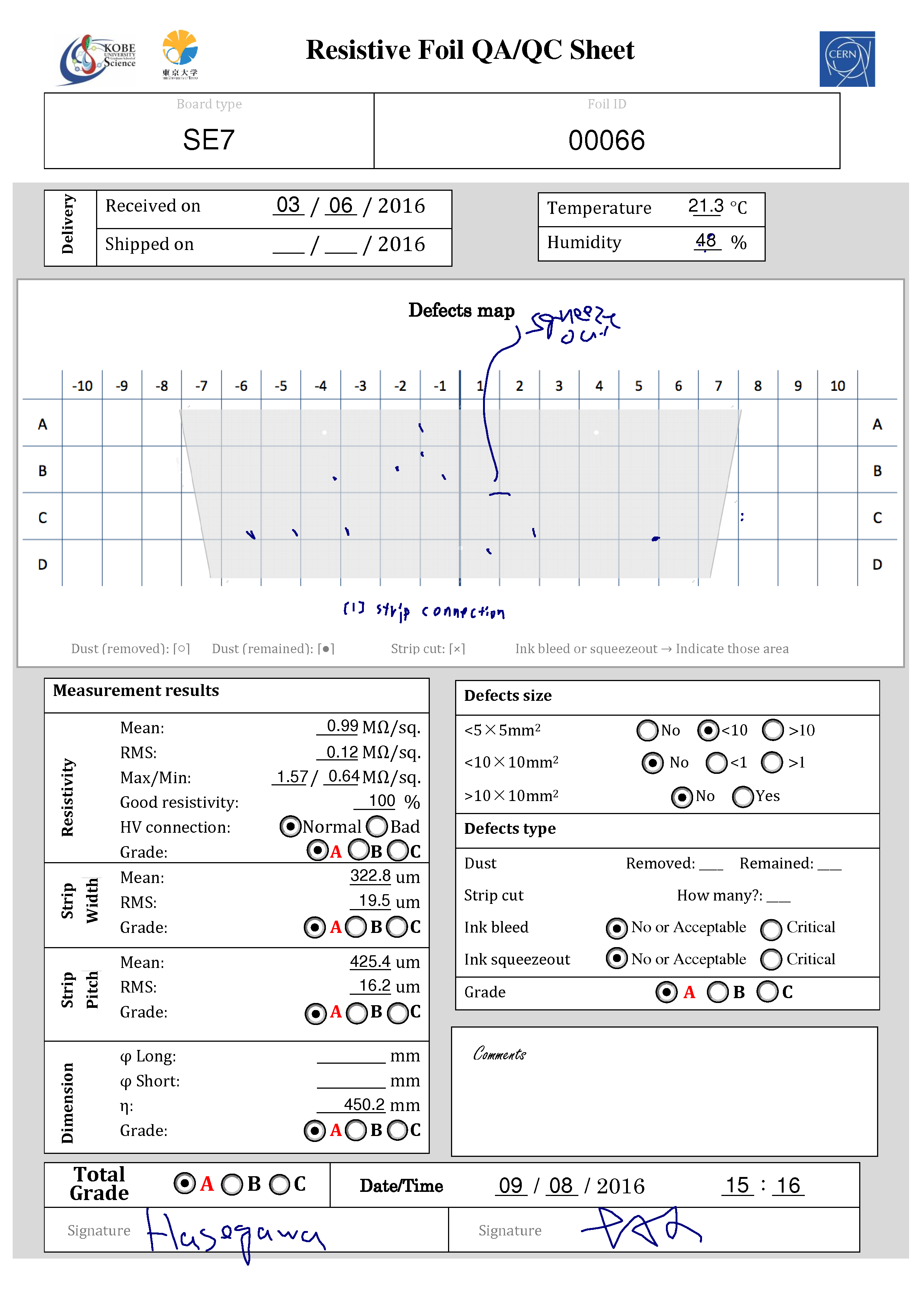Click the University of Tokyo ginkgo logo
The width and height of the screenshot is (924, 1307).
[180, 54]
